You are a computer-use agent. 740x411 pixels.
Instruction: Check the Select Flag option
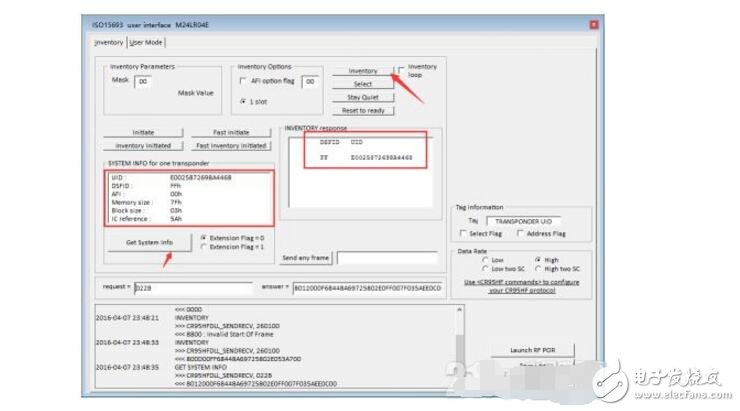pyautogui.click(x=463, y=233)
